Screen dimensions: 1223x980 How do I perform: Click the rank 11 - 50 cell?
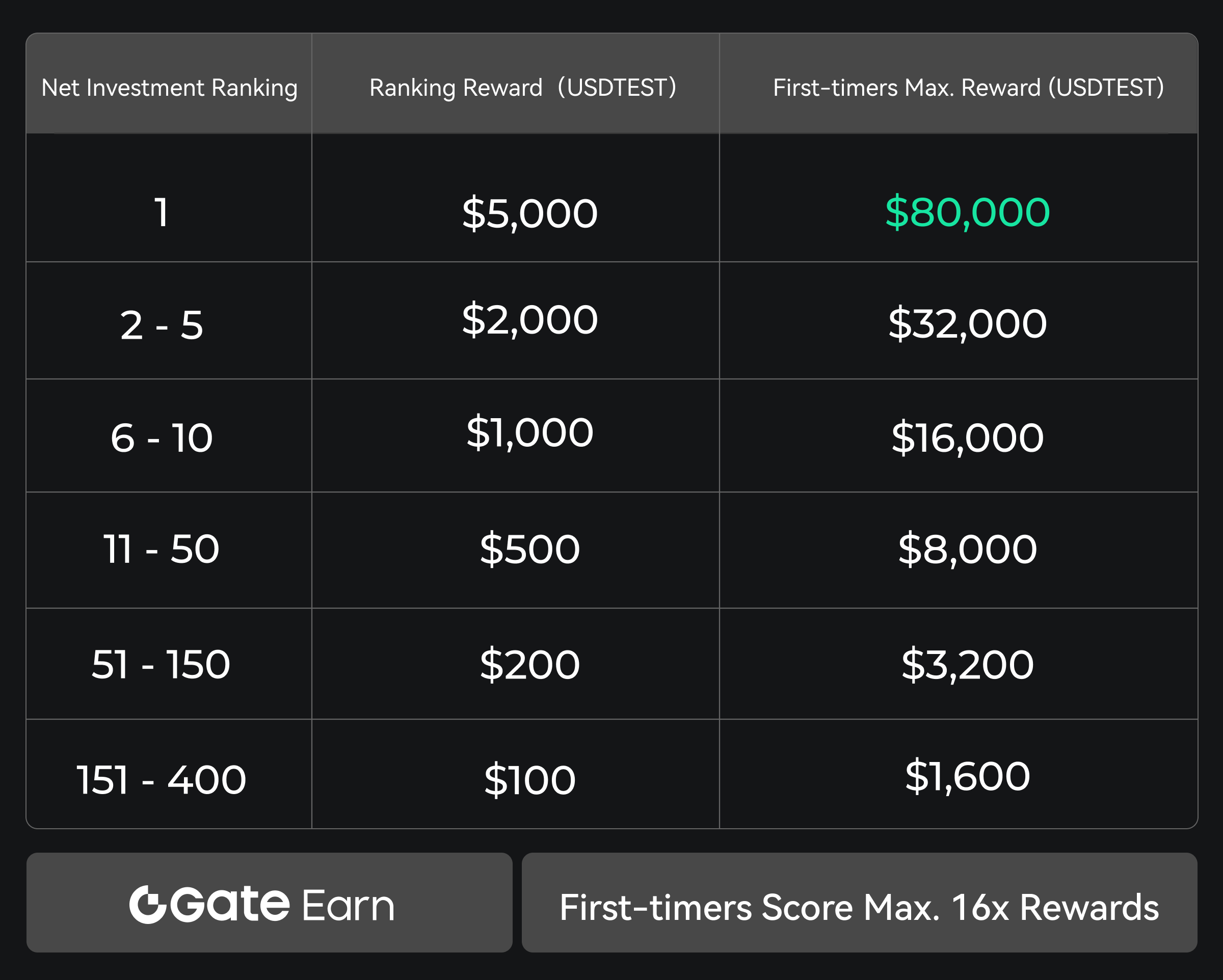[162, 549]
